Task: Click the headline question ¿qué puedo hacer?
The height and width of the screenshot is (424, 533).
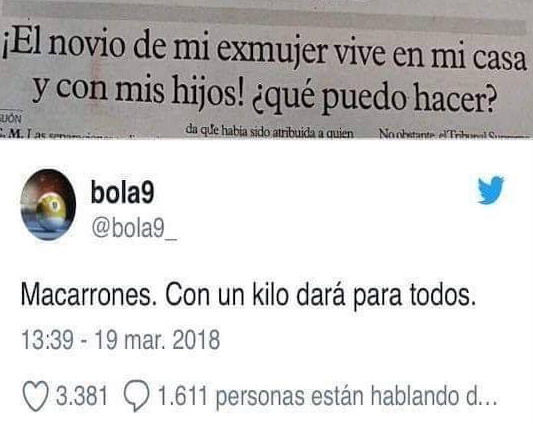Action: pos(373,99)
